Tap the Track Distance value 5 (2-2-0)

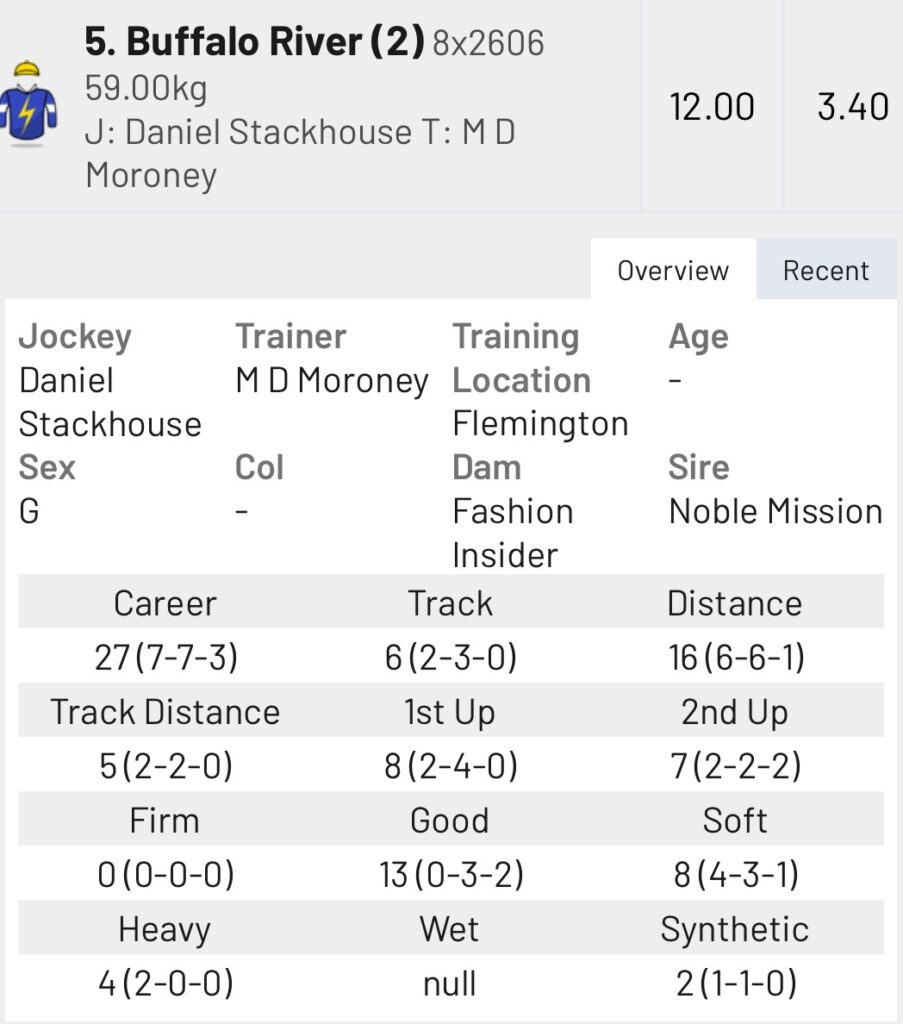(x=165, y=766)
